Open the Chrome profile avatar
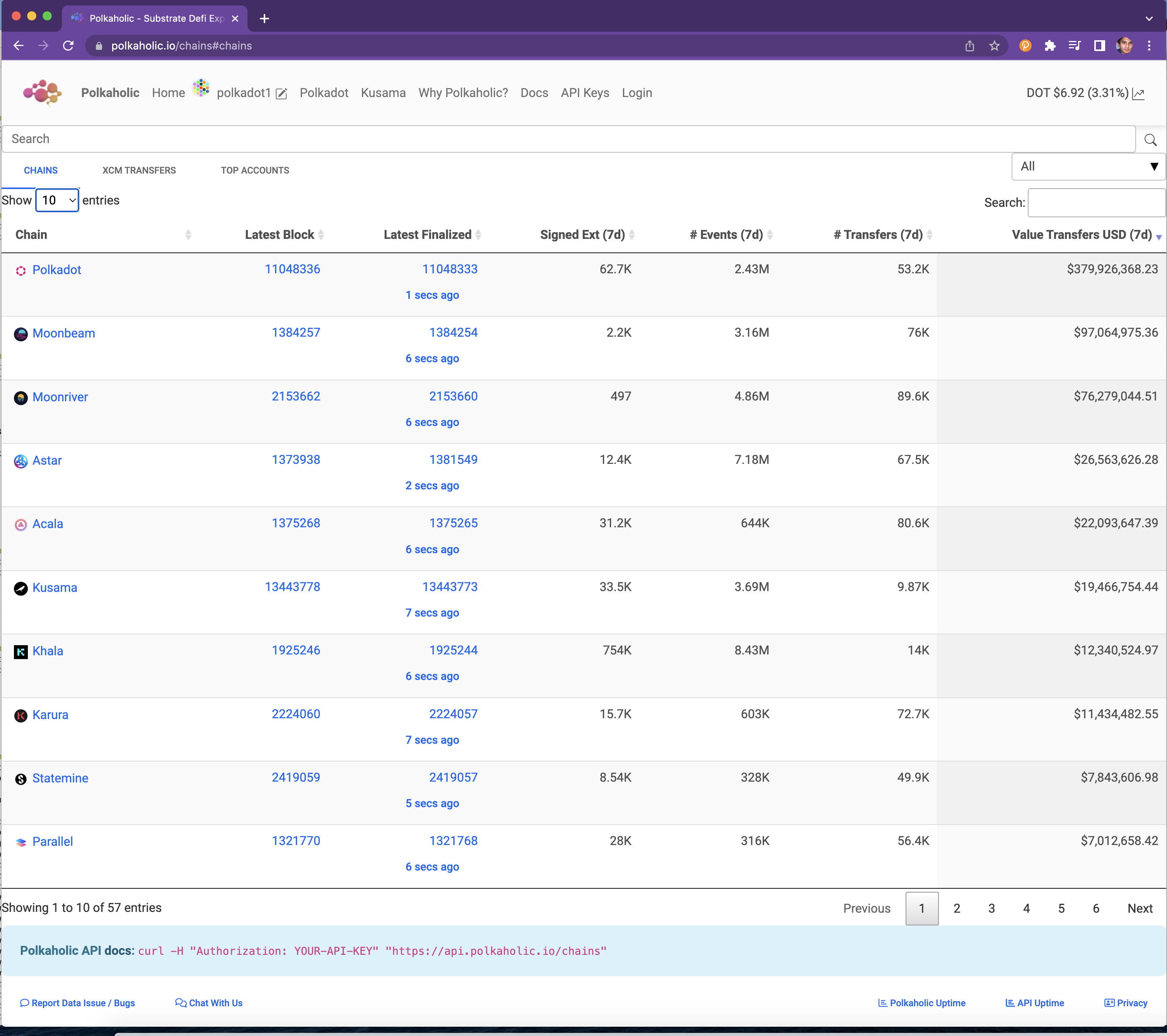Viewport: 1167px width, 1036px height. (1125, 46)
